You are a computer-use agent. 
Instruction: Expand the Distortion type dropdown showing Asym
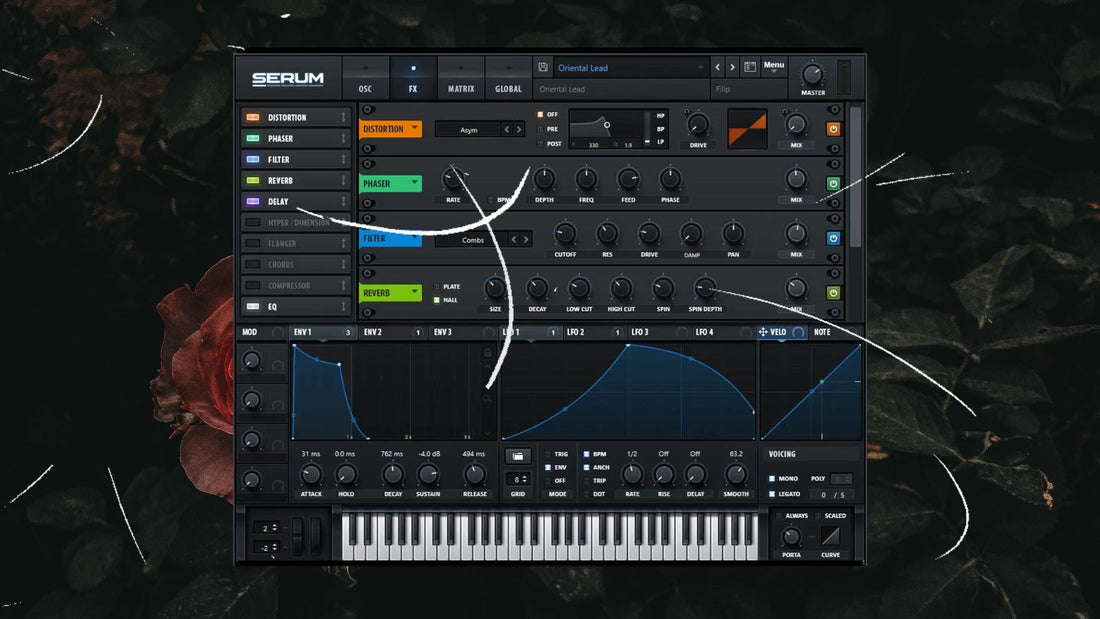pos(469,129)
